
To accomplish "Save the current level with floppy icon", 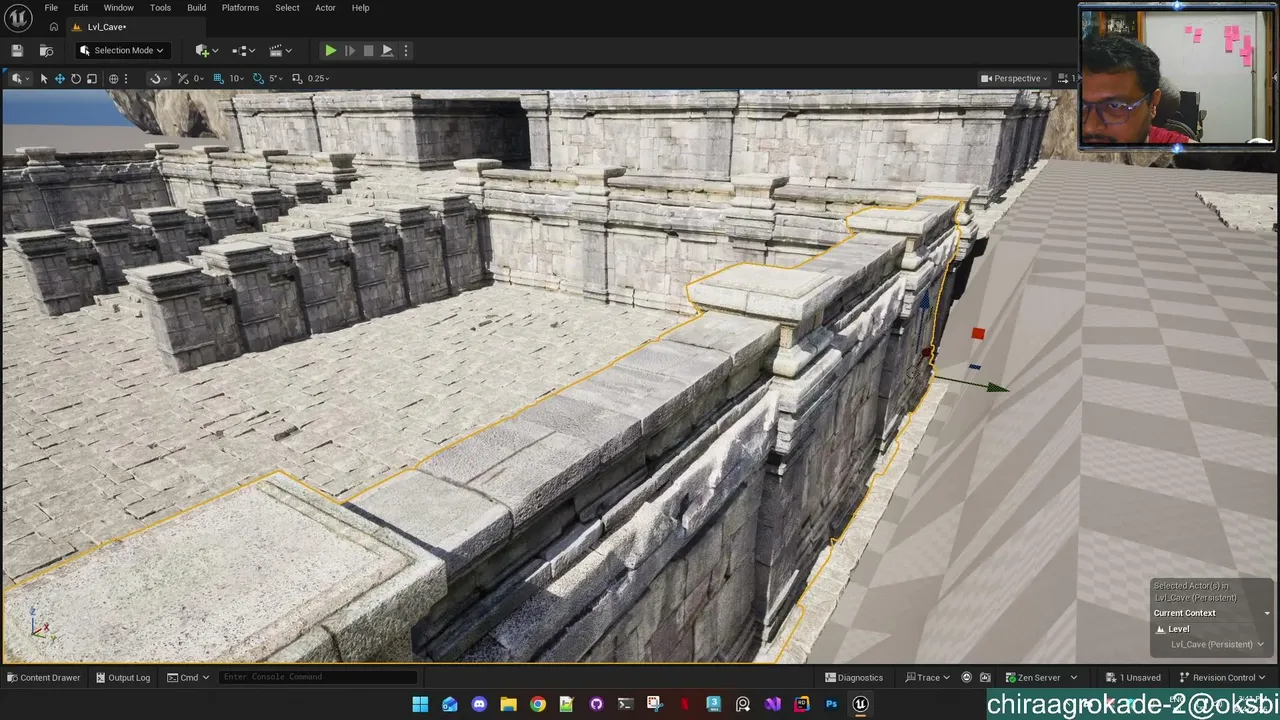I will 17,50.
